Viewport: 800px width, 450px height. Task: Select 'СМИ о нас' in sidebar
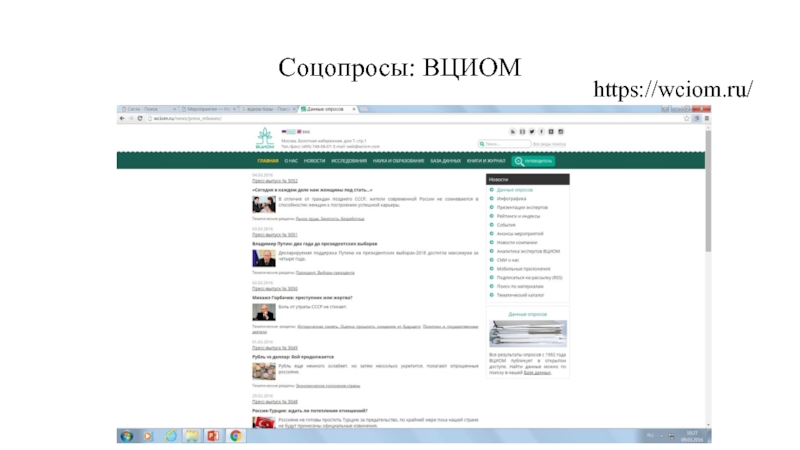(x=508, y=260)
